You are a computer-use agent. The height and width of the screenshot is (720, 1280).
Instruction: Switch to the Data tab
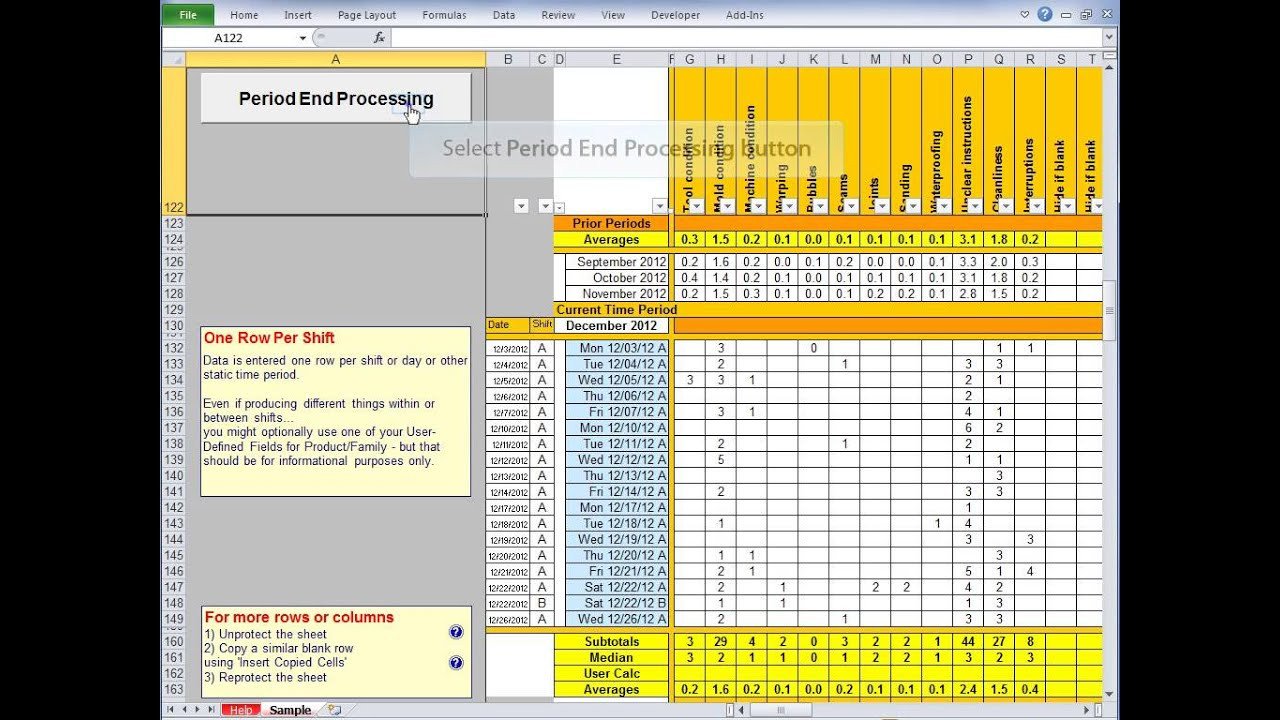tap(504, 15)
